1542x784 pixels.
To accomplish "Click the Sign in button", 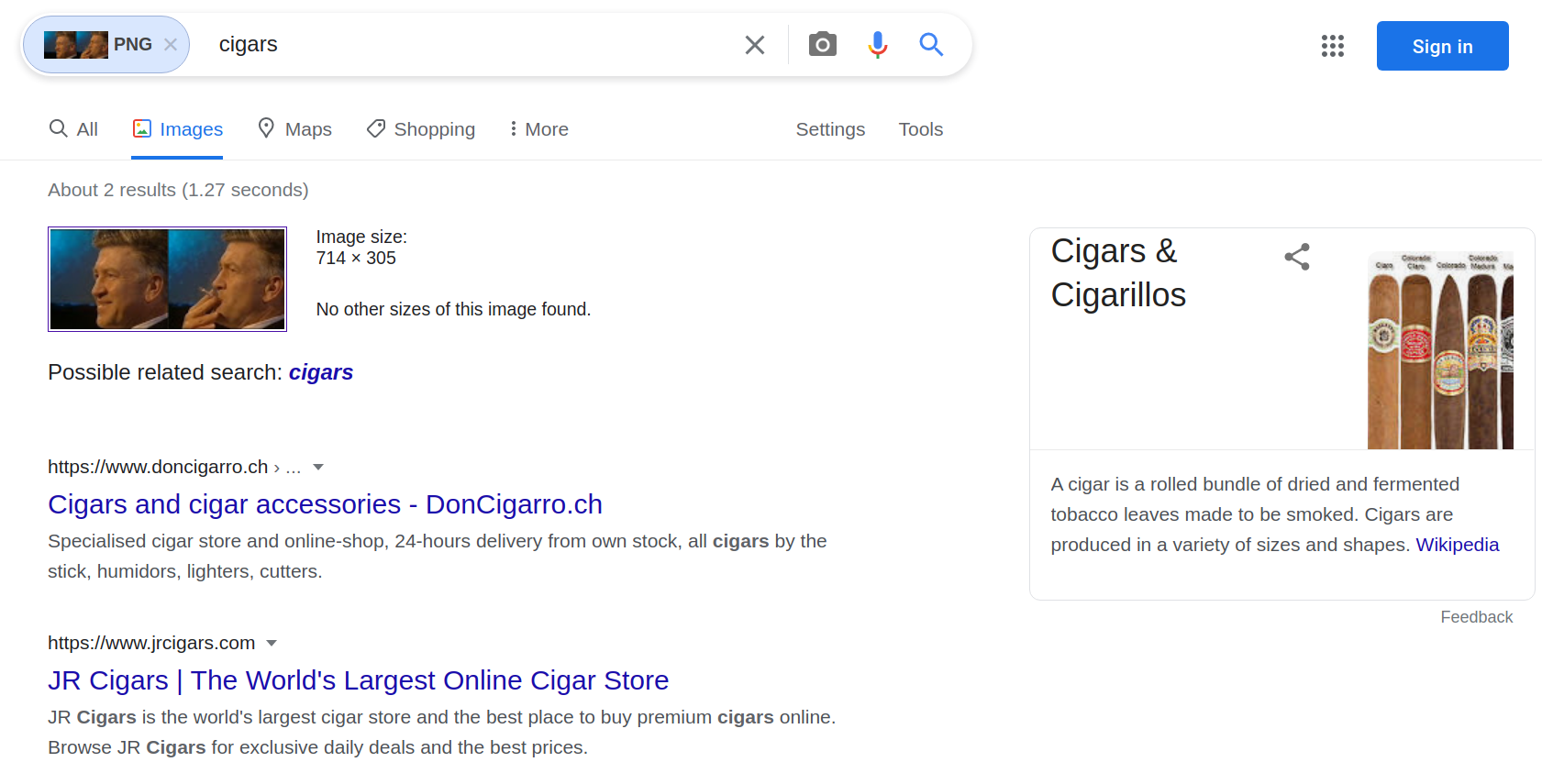I will coord(1442,46).
